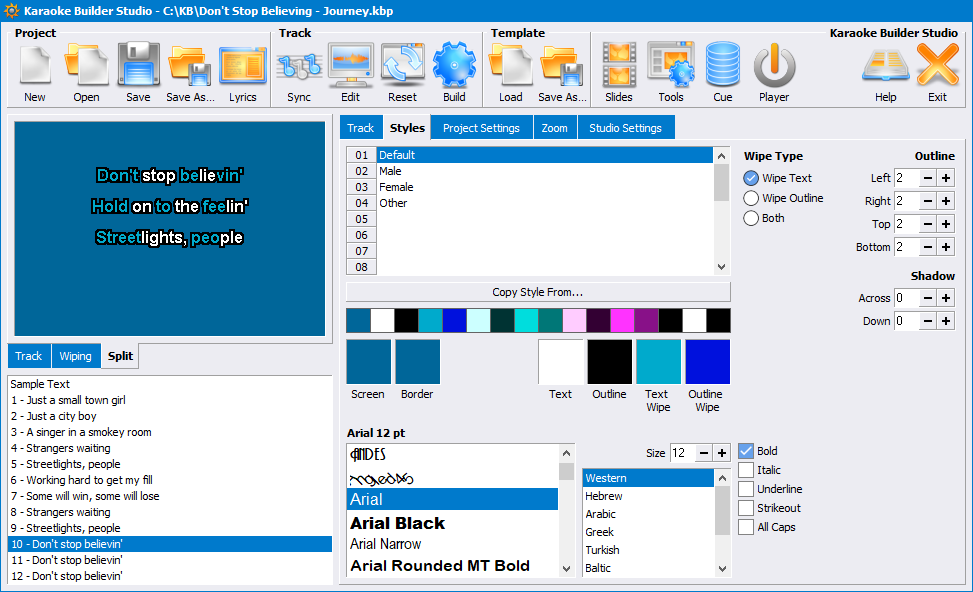Open the Wiping tab
973x592 pixels.
click(x=75, y=356)
